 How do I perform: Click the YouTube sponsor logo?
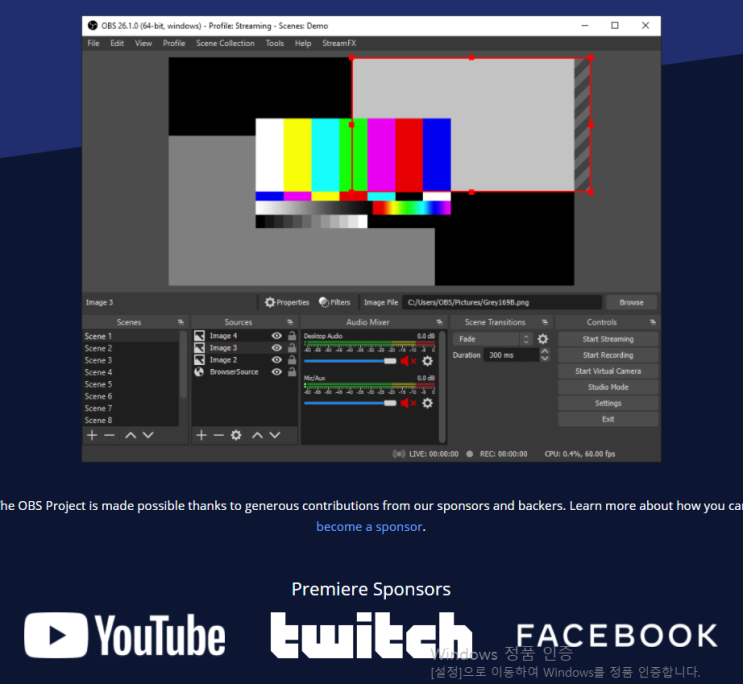(125, 635)
